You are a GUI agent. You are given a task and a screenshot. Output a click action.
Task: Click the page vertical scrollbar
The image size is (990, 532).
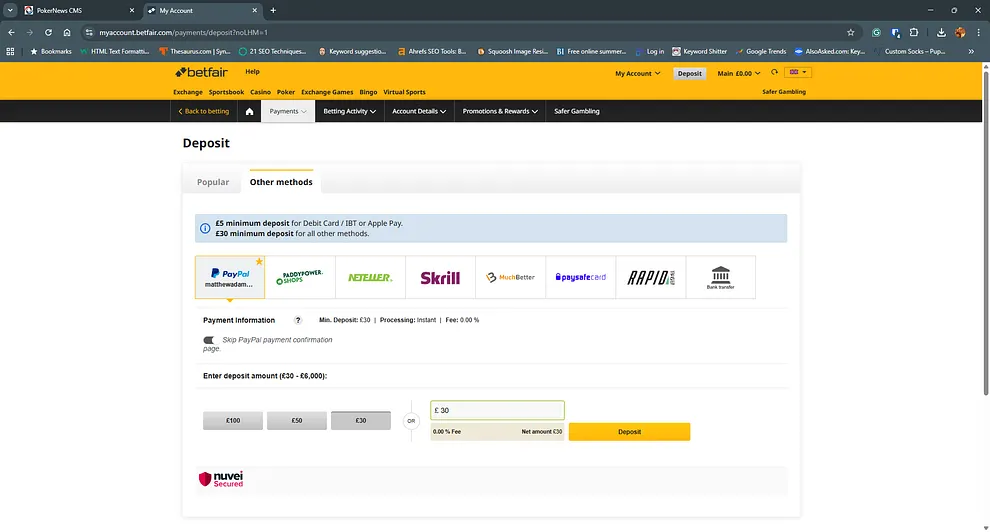986,233
